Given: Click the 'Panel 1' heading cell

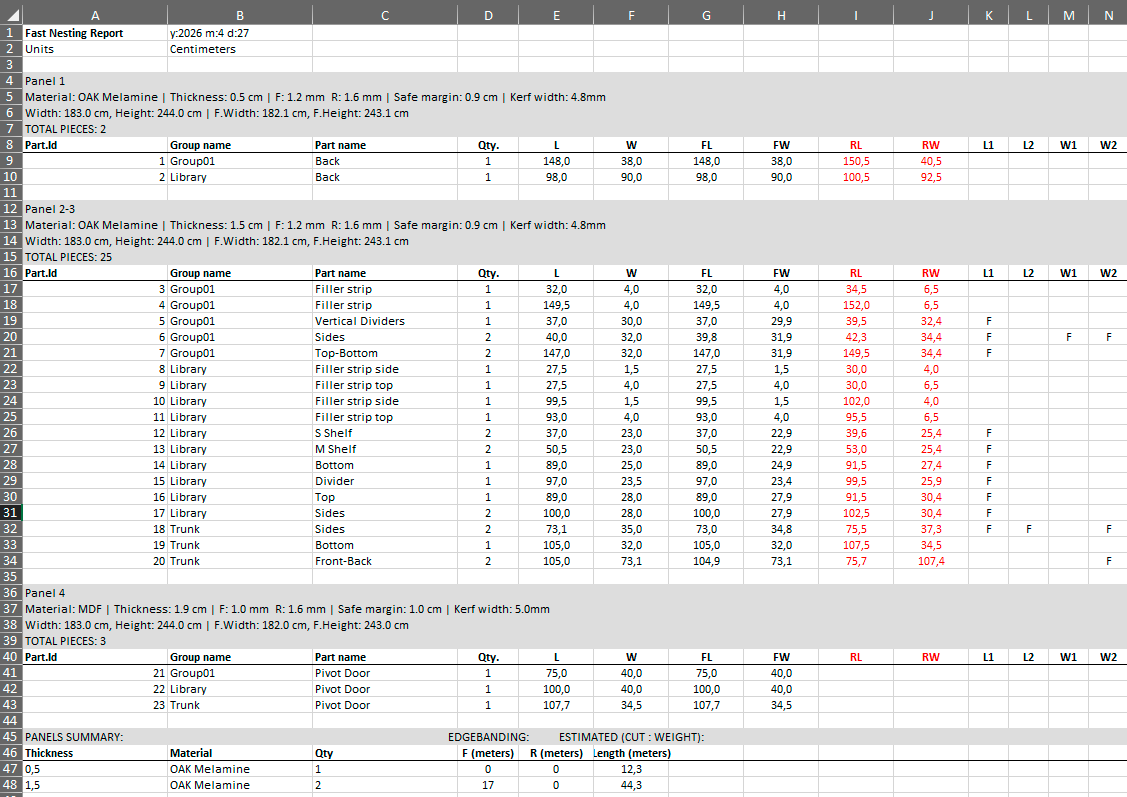Looking at the screenshot, I should pos(45,81).
